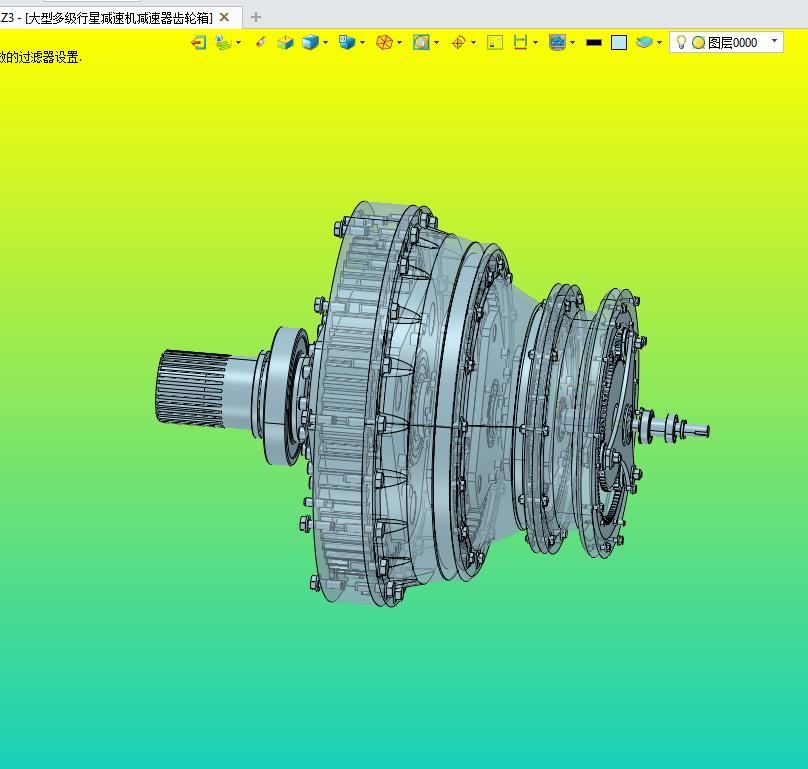Image resolution: width=808 pixels, height=769 pixels.
Task: Click the blue cube view orientation icon
Action: click(x=347, y=42)
